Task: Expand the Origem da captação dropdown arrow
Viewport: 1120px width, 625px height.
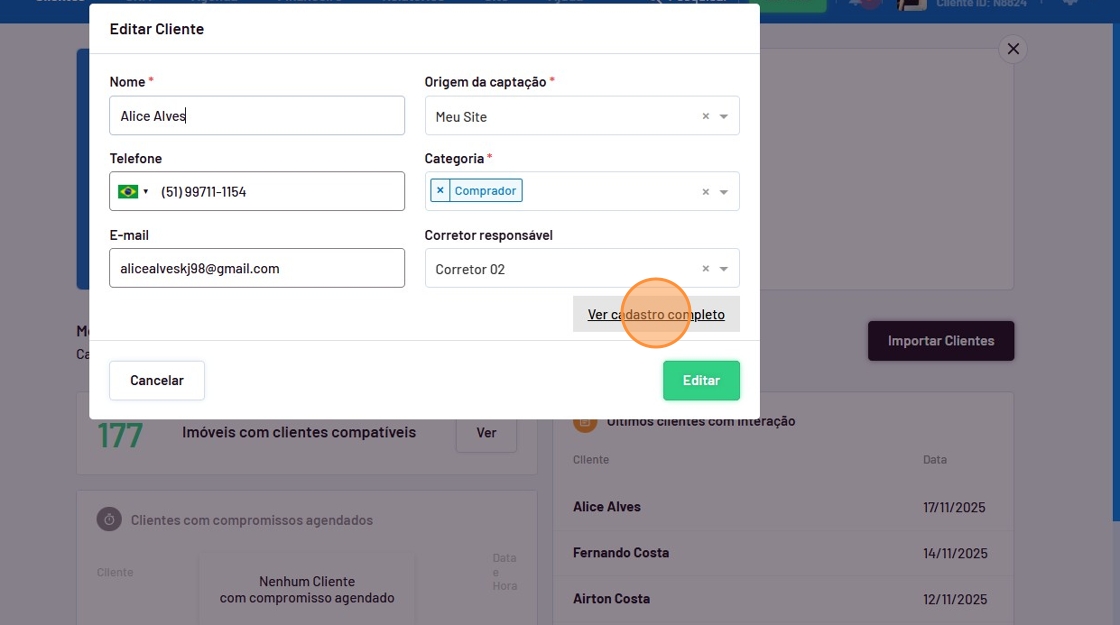Action: pyautogui.click(x=724, y=116)
